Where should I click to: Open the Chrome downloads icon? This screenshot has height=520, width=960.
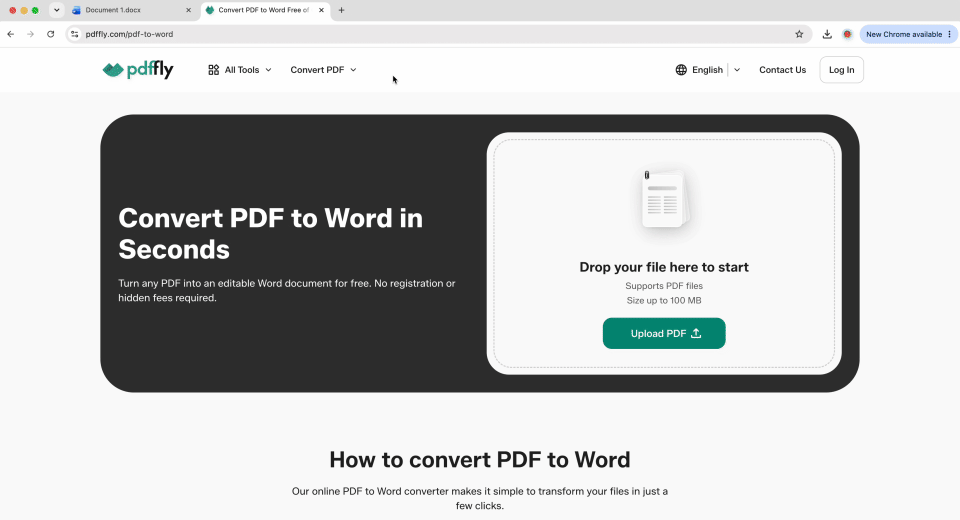827,34
